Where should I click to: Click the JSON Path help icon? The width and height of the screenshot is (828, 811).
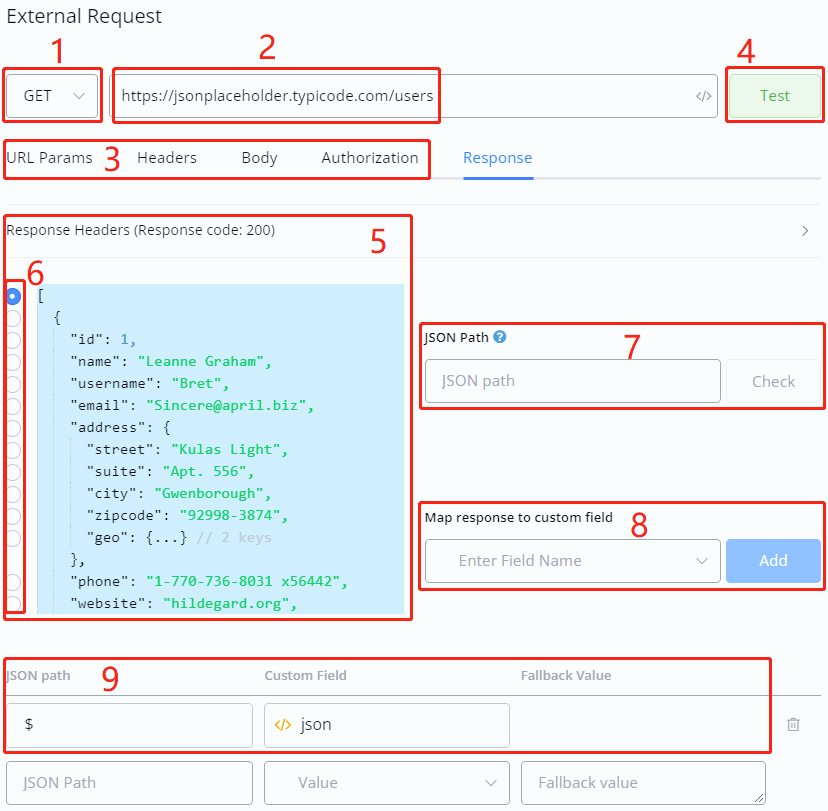[x=500, y=337]
